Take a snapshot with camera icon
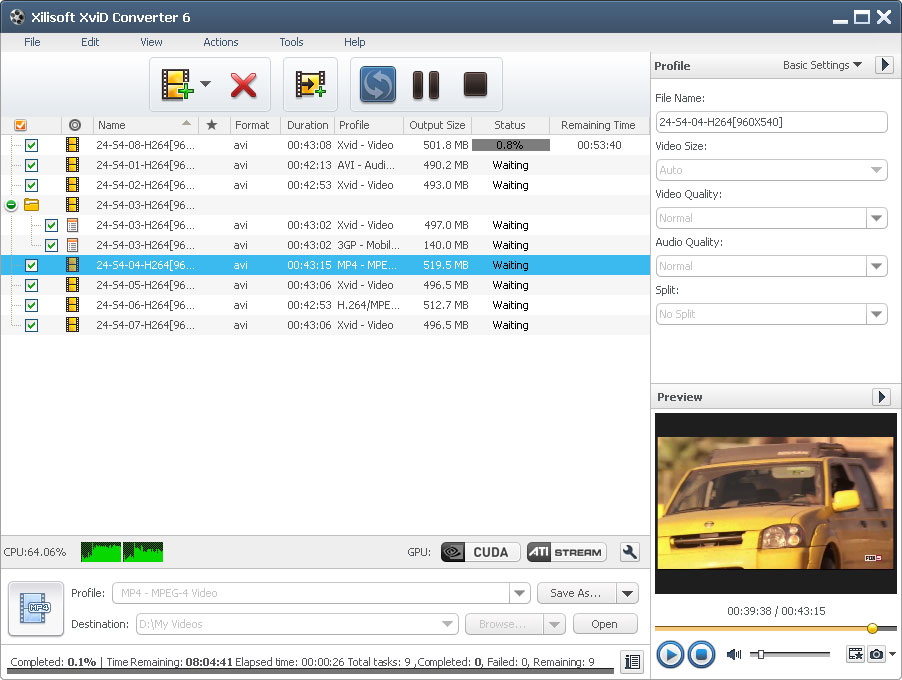Viewport: 902px width, 680px height. [876, 654]
